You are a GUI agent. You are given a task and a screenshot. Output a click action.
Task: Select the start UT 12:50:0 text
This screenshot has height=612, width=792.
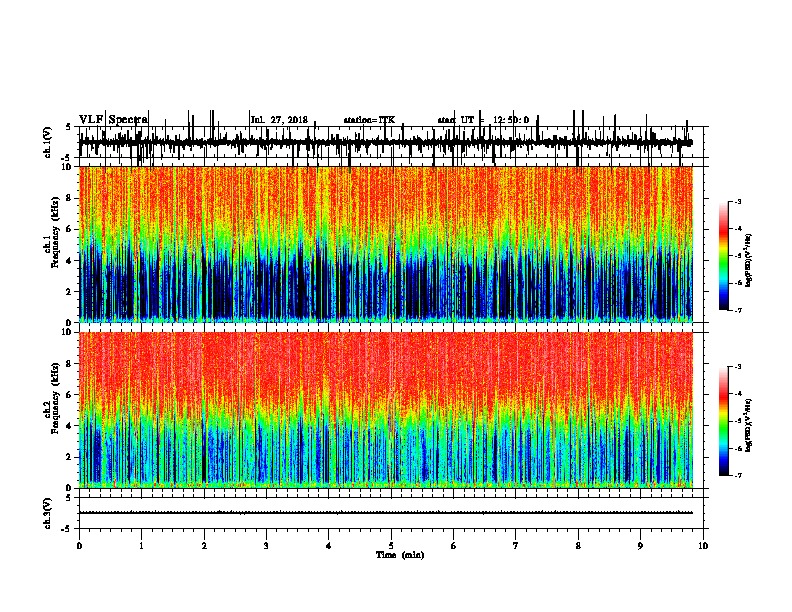483,120
